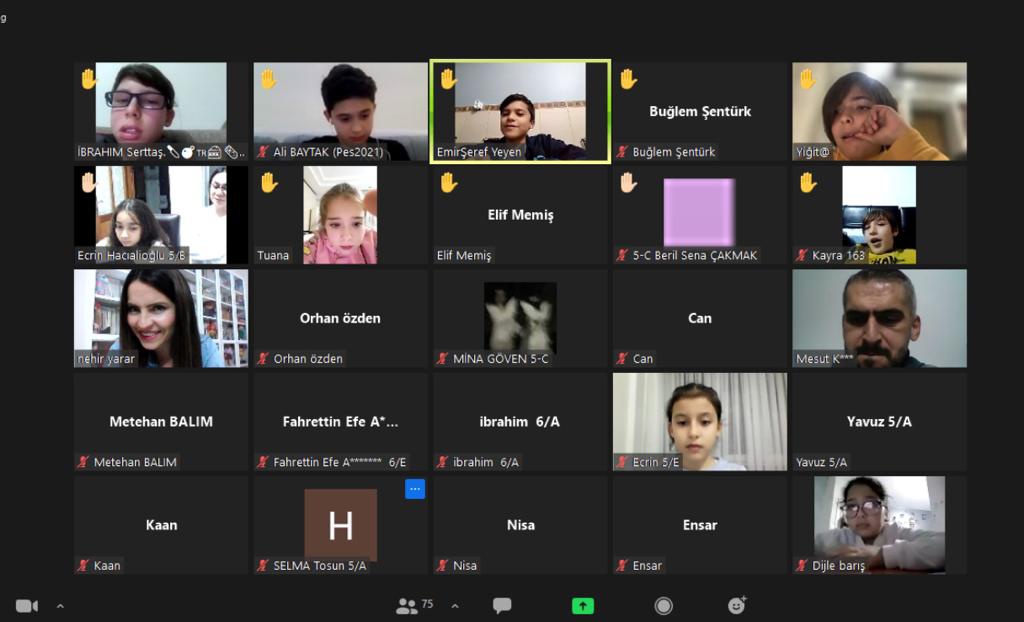The width and height of the screenshot is (1024, 622).
Task: Open the Chat panel
Action: pos(502,606)
